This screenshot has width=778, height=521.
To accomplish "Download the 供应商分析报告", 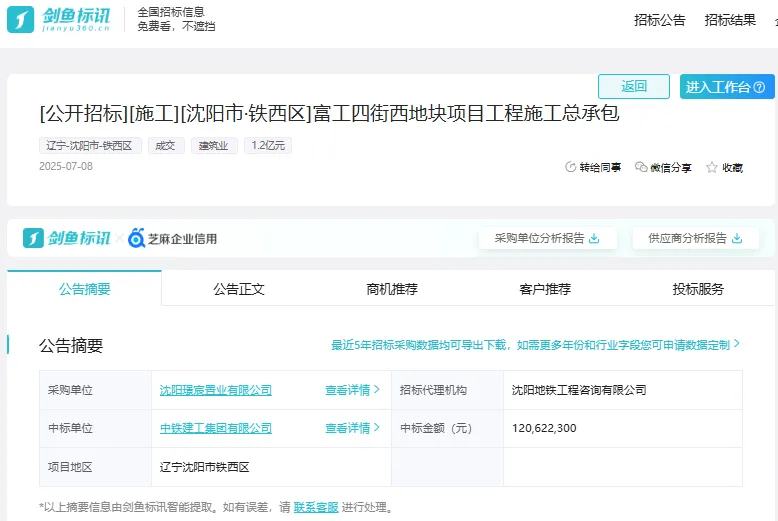I will 738,238.
